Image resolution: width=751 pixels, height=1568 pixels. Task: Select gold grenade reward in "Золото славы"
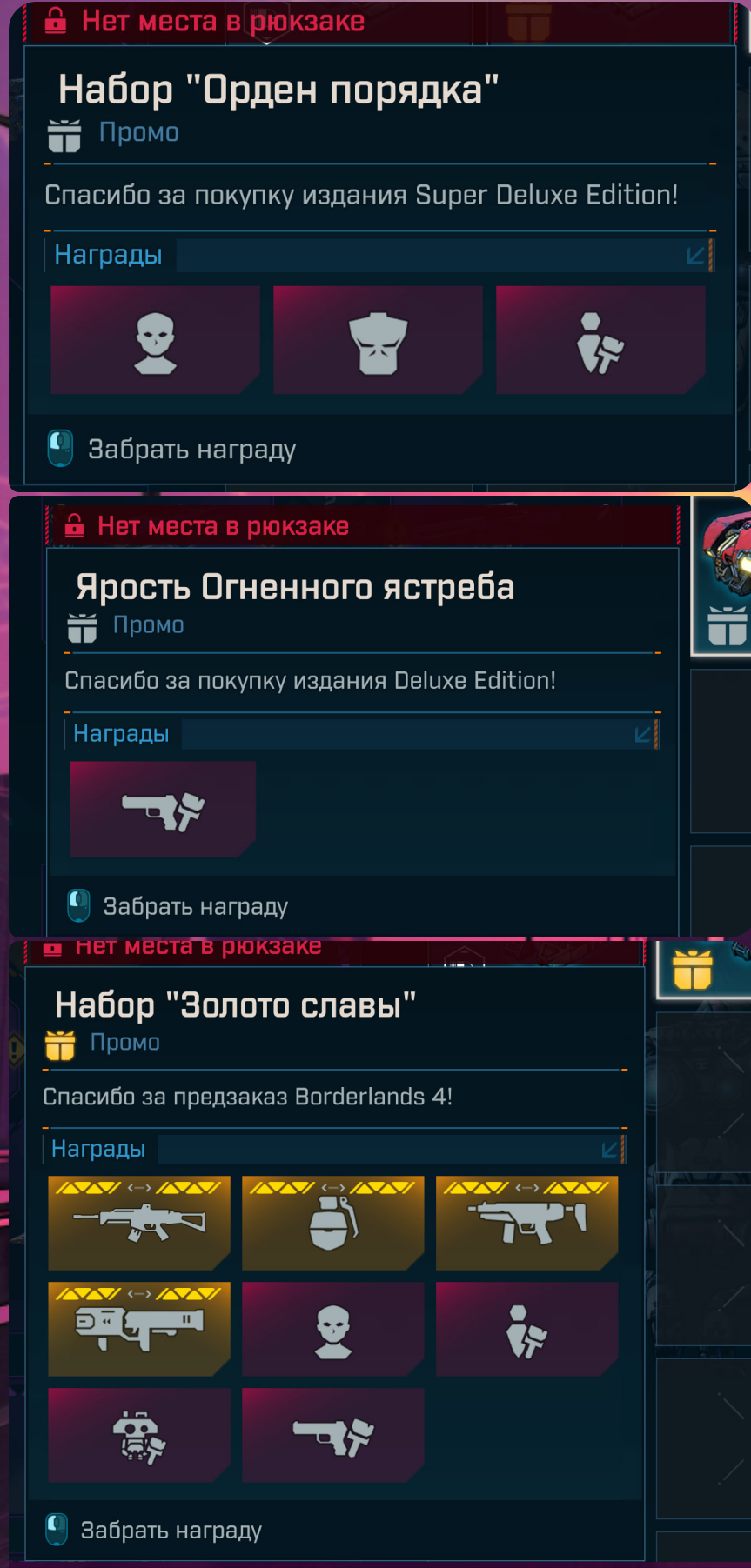333,1223
